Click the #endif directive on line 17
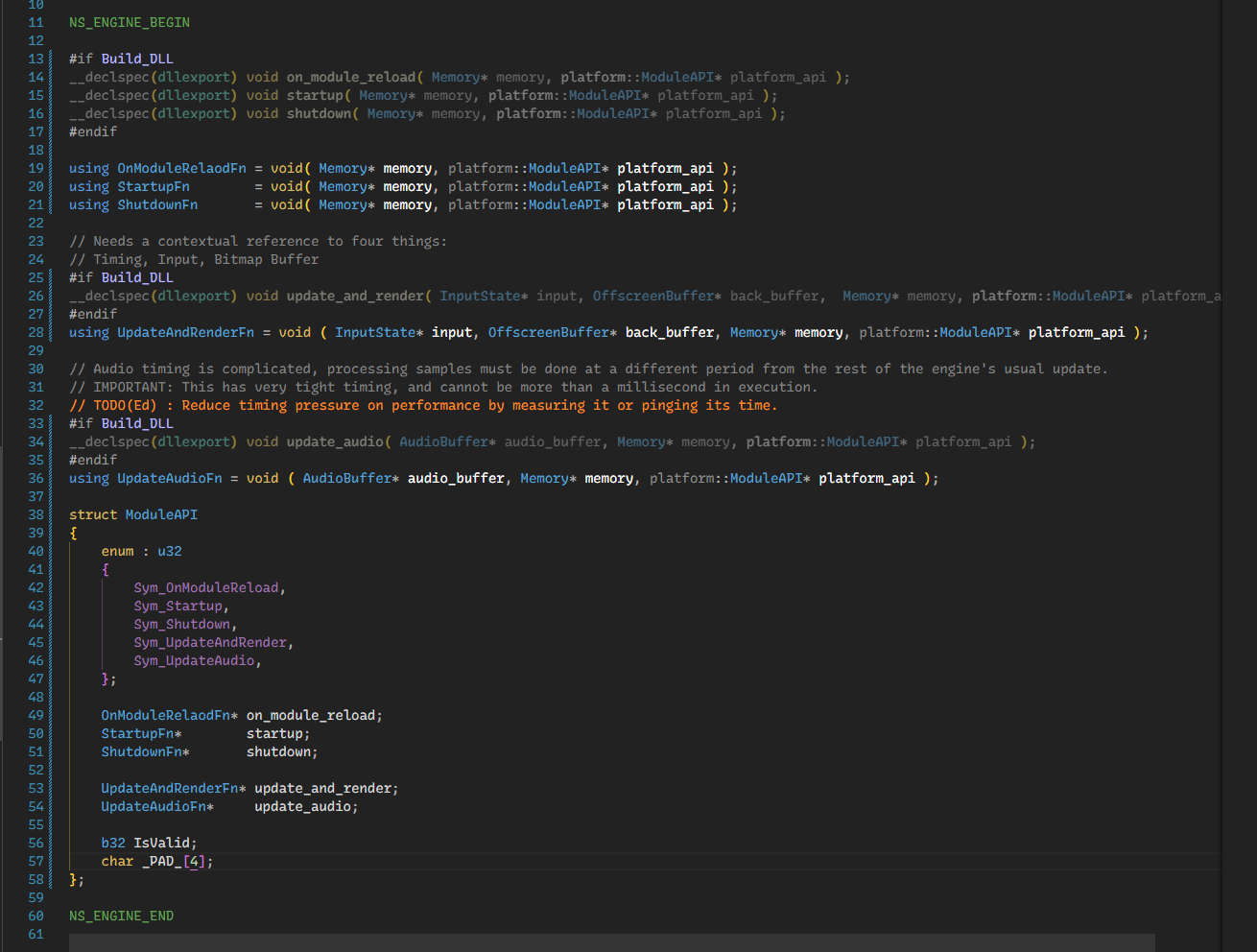The image size is (1257, 952). [x=93, y=131]
